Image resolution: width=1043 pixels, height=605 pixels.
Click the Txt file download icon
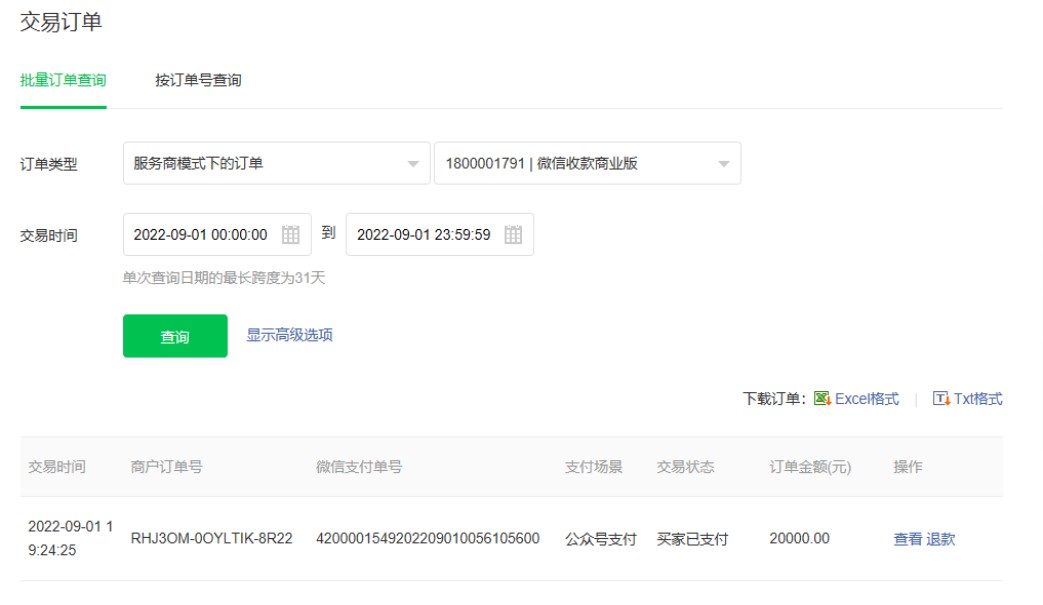[940, 398]
